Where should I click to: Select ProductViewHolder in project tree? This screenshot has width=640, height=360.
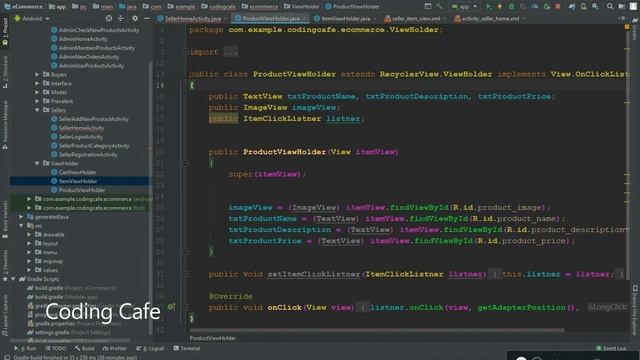click(82, 190)
